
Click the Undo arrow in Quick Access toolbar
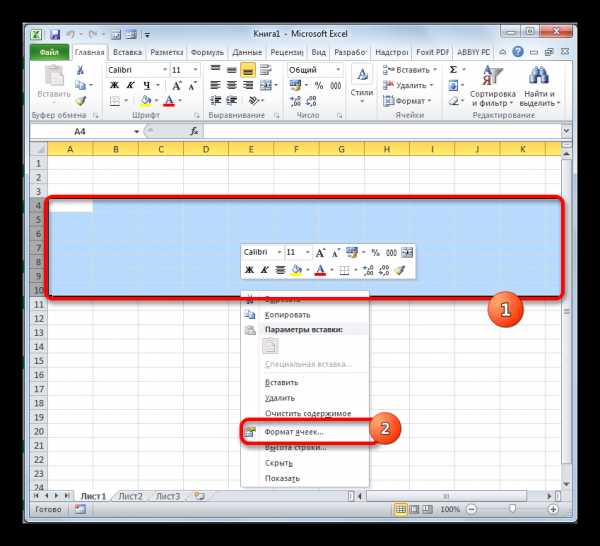(x=71, y=35)
